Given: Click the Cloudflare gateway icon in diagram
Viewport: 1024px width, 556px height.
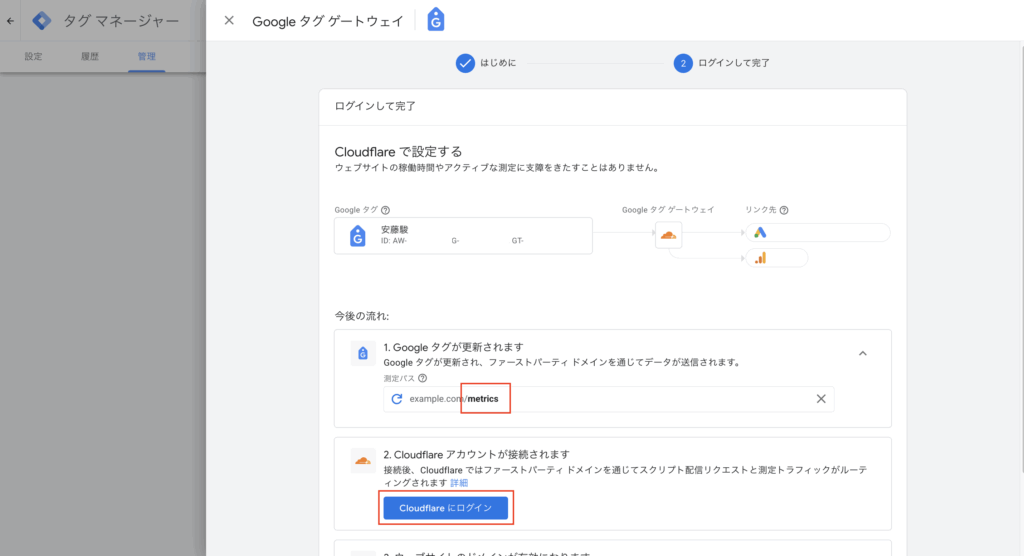Looking at the screenshot, I should pos(668,235).
